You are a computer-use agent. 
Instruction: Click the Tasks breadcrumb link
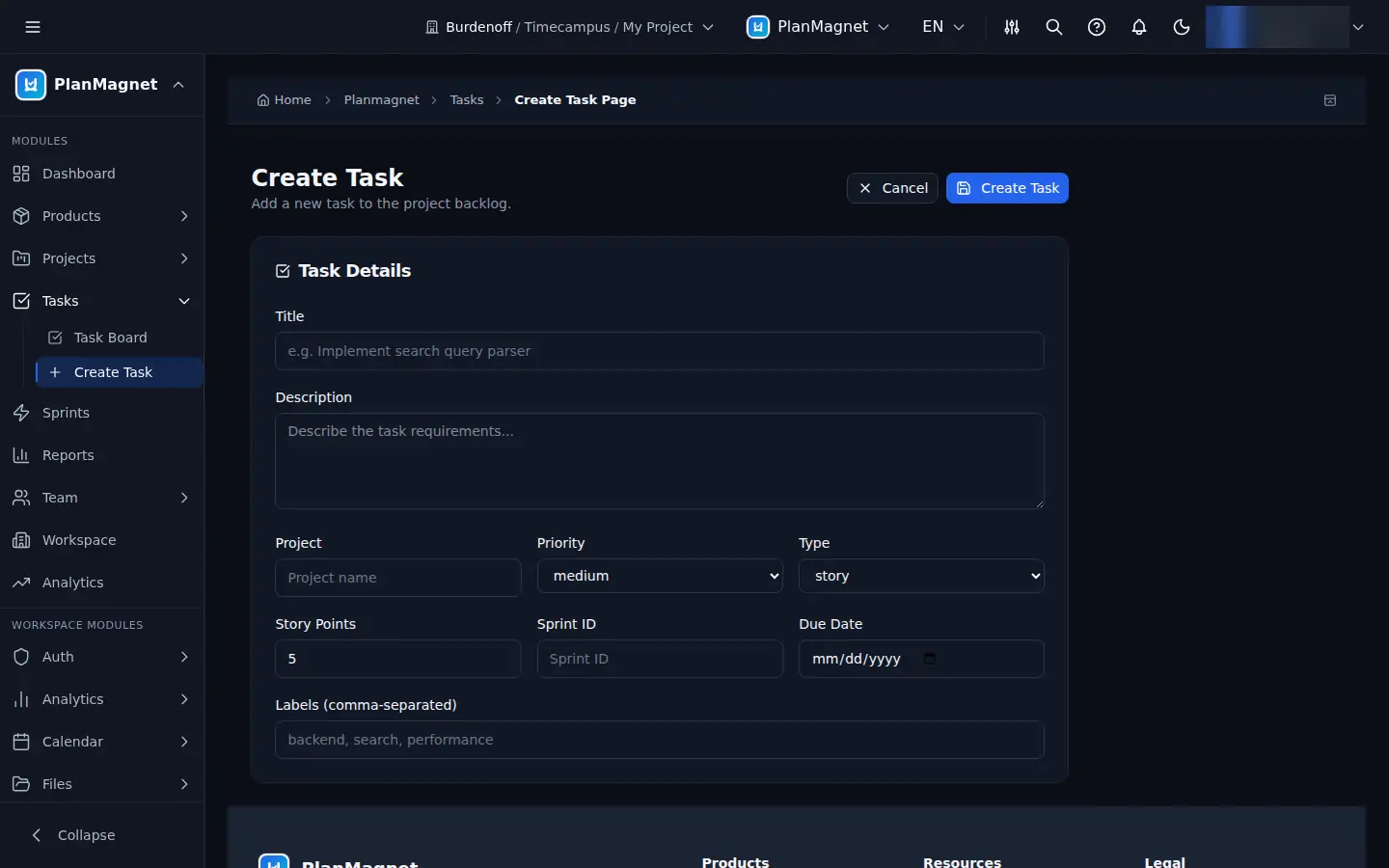click(x=467, y=100)
